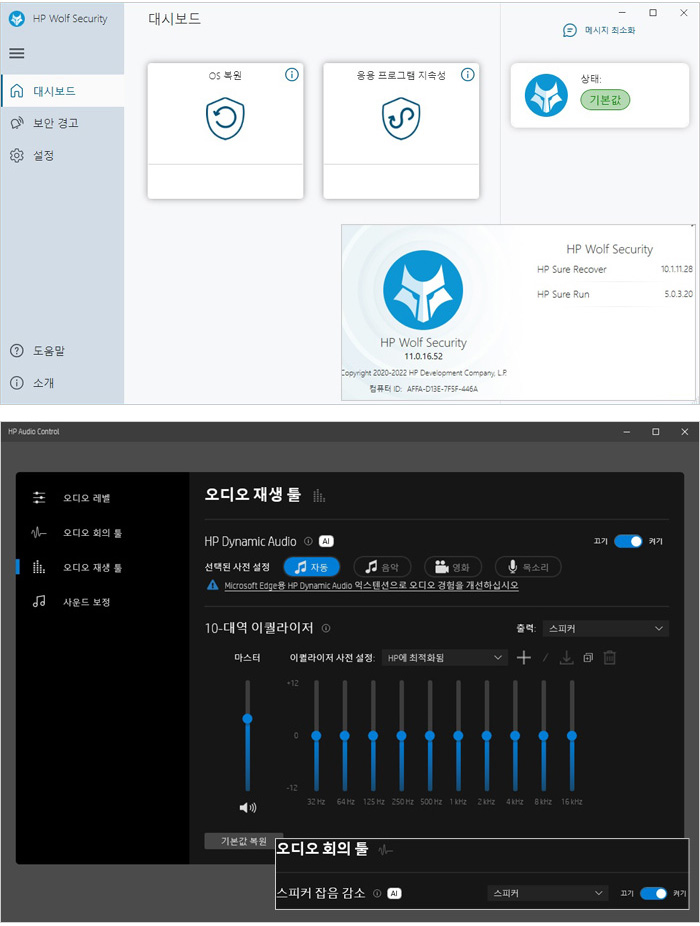Open the 스피커 dropdown for noise reduction
The width and height of the screenshot is (700, 926).
[x=548, y=894]
